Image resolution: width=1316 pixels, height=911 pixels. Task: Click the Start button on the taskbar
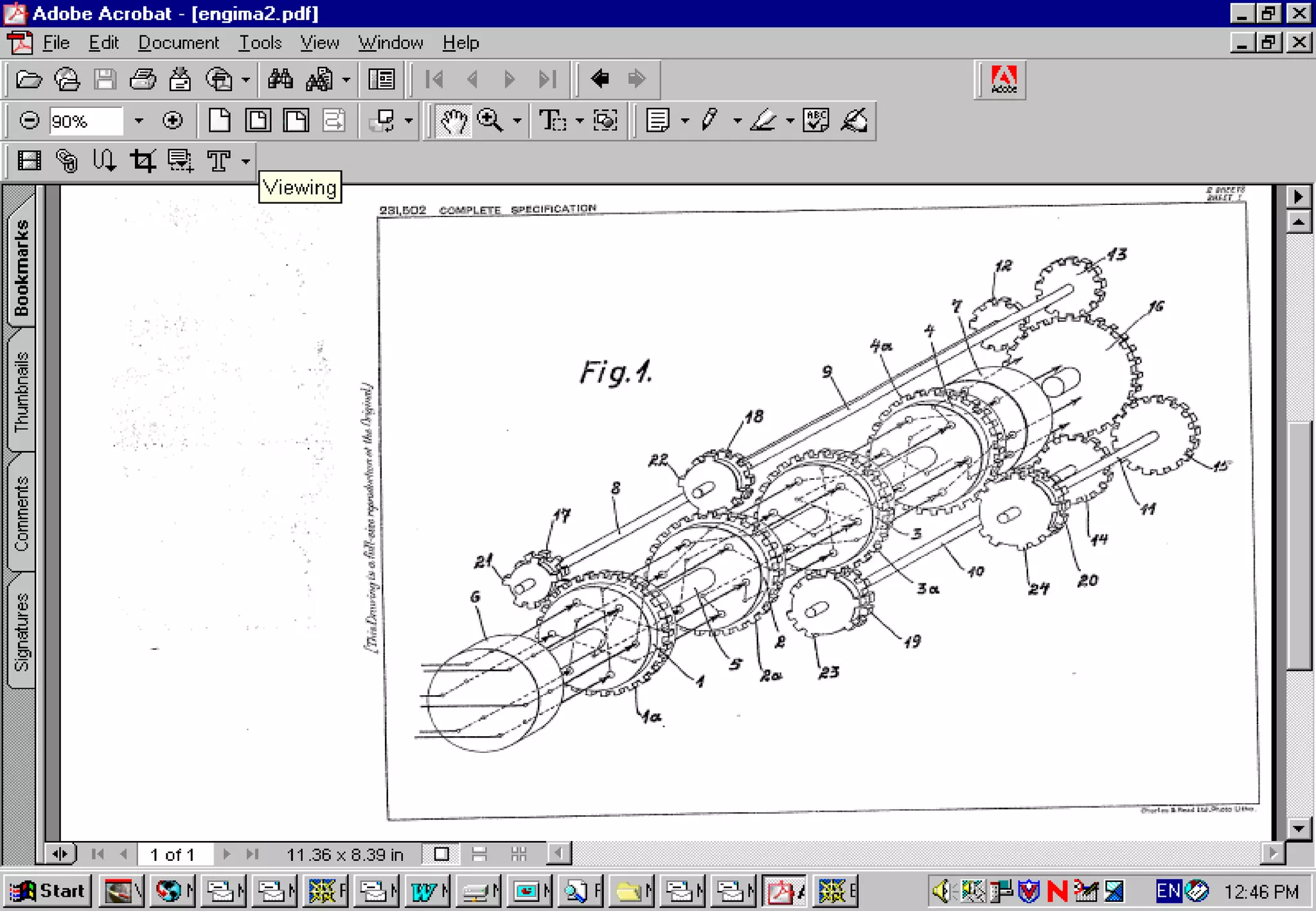pyautogui.click(x=49, y=891)
